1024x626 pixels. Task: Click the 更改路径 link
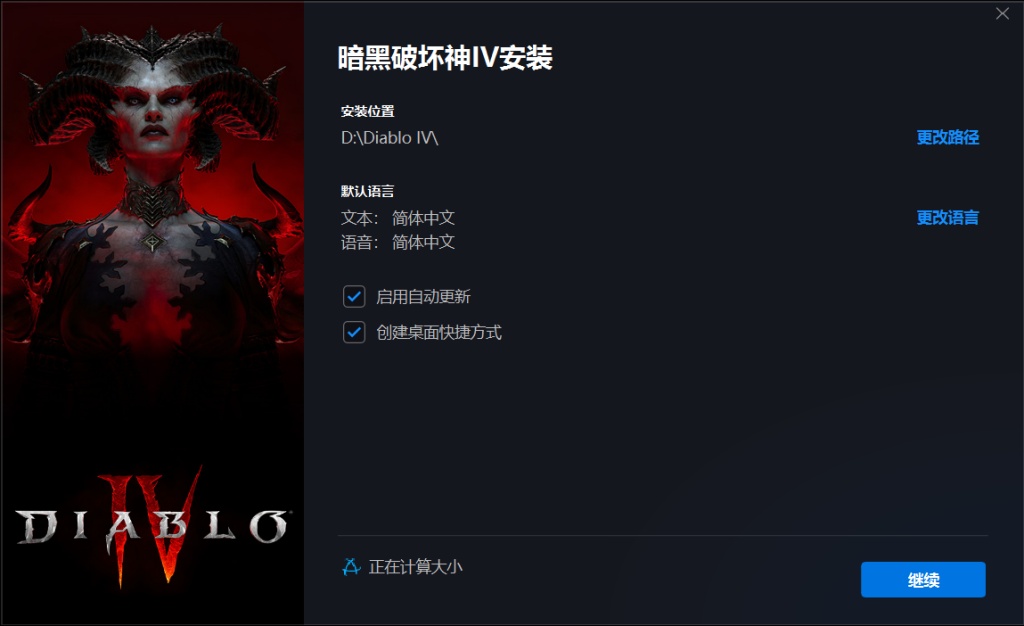click(x=948, y=137)
